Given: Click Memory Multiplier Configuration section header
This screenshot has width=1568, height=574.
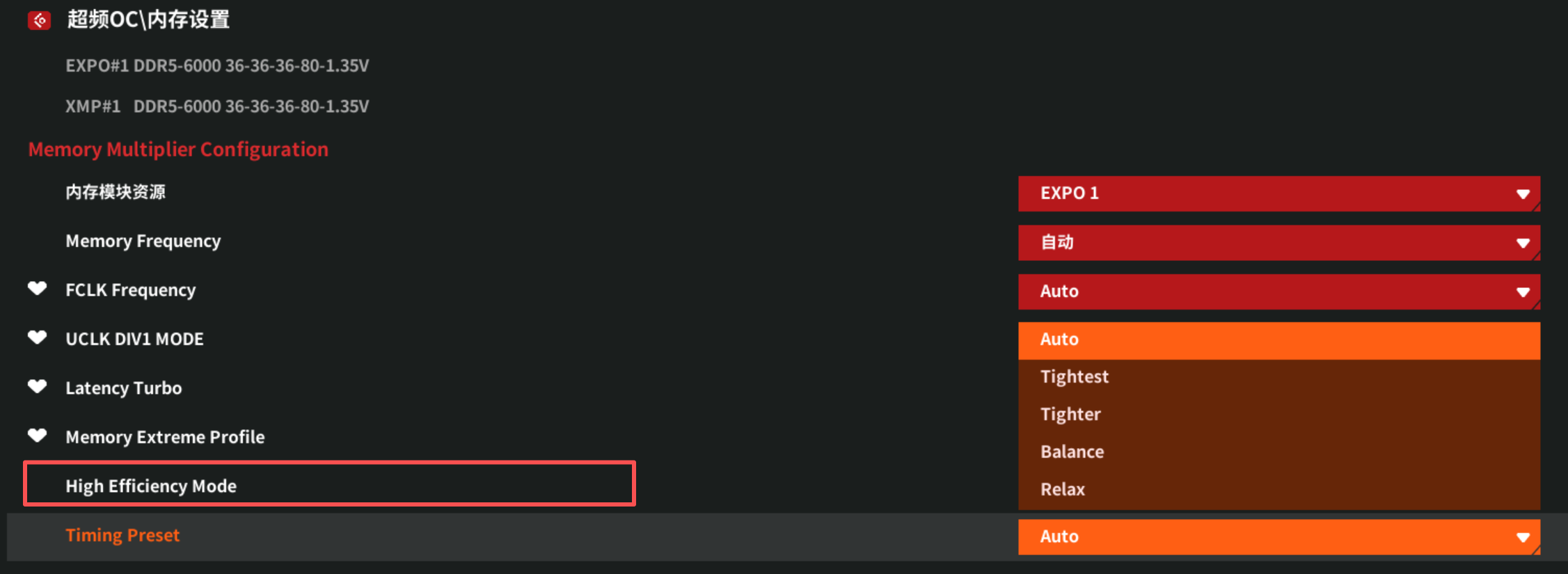Looking at the screenshot, I should click(178, 150).
